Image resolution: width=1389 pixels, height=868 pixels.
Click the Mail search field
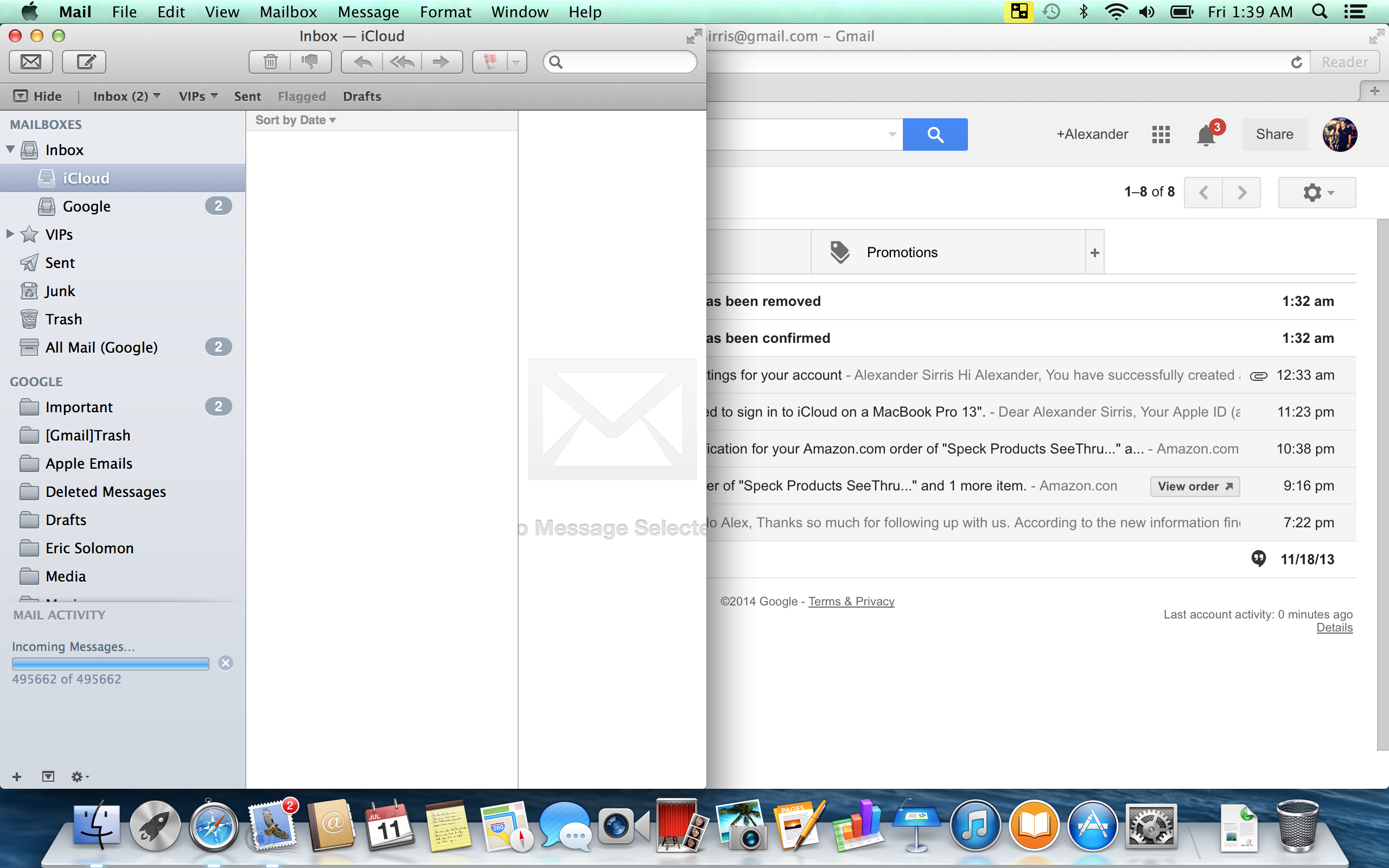click(x=626, y=61)
